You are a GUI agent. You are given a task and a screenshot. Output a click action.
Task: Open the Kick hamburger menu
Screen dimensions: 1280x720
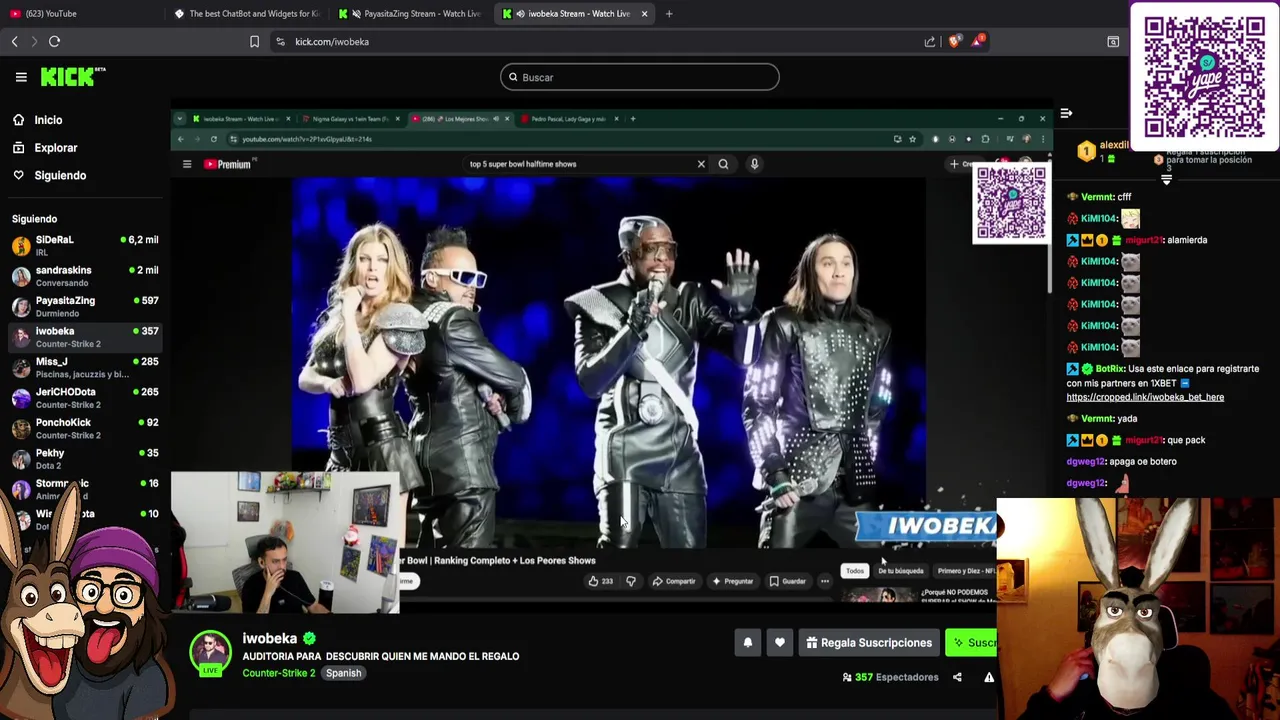[21, 77]
